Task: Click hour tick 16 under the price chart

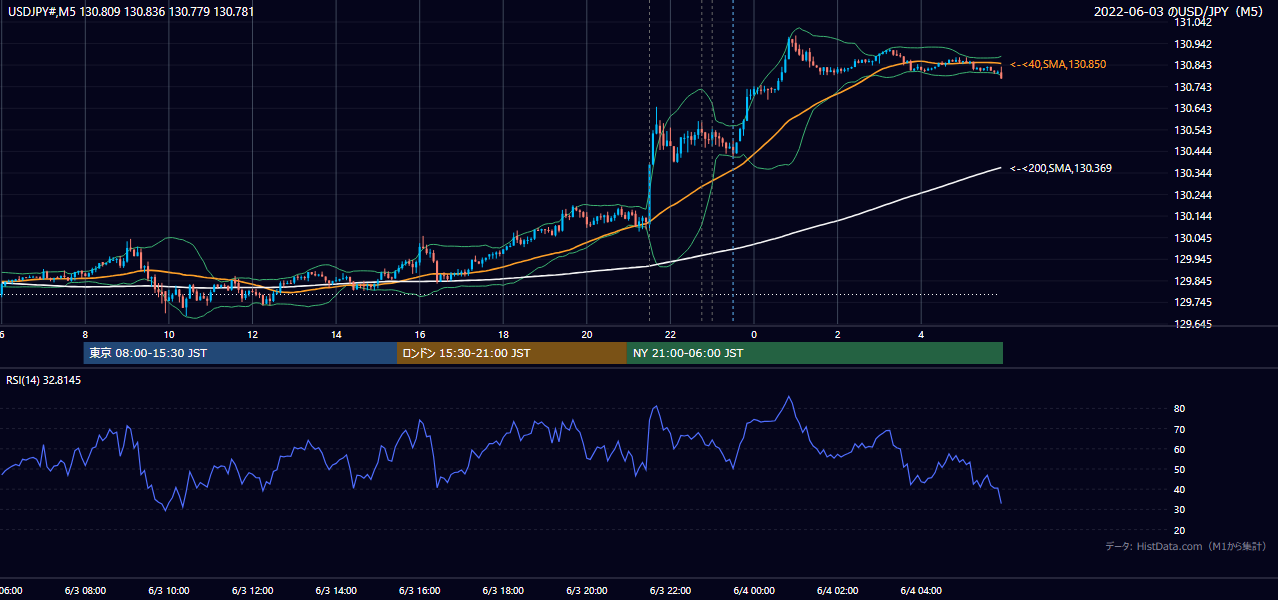Action: coord(420,334)
